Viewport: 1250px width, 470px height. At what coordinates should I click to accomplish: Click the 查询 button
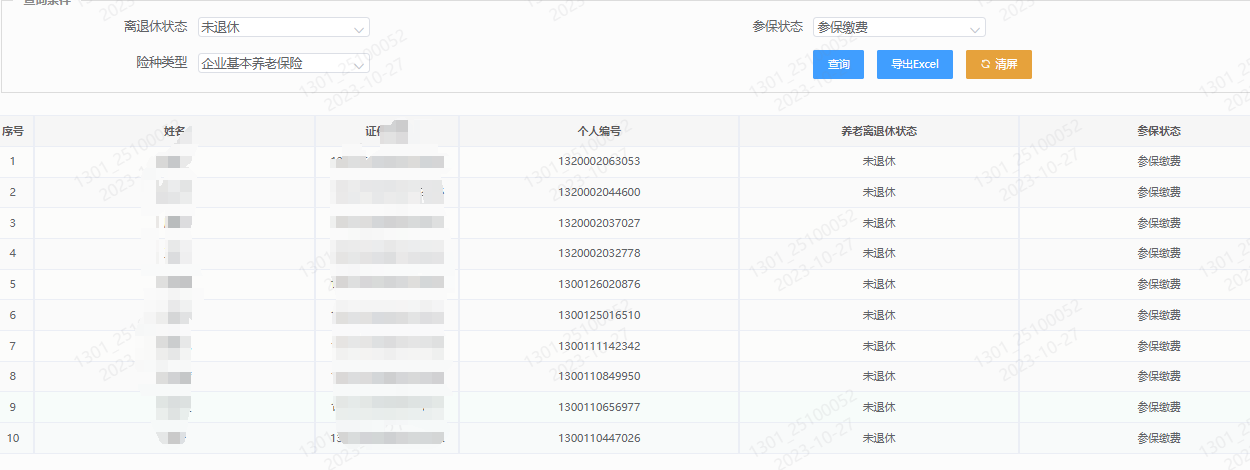pos(839,64)
